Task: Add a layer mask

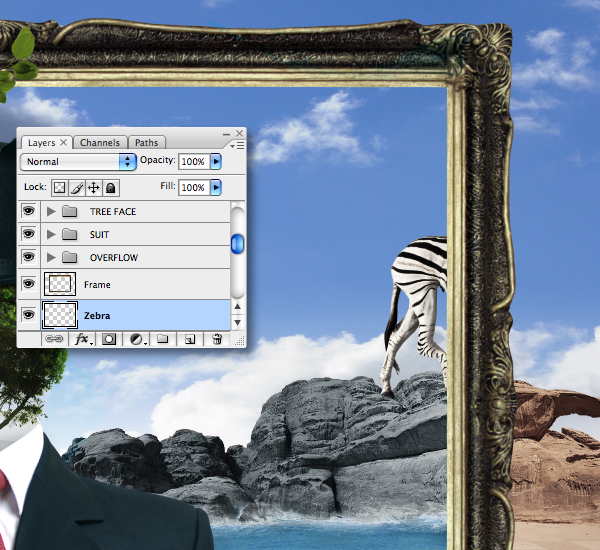Action: [109, 339]
